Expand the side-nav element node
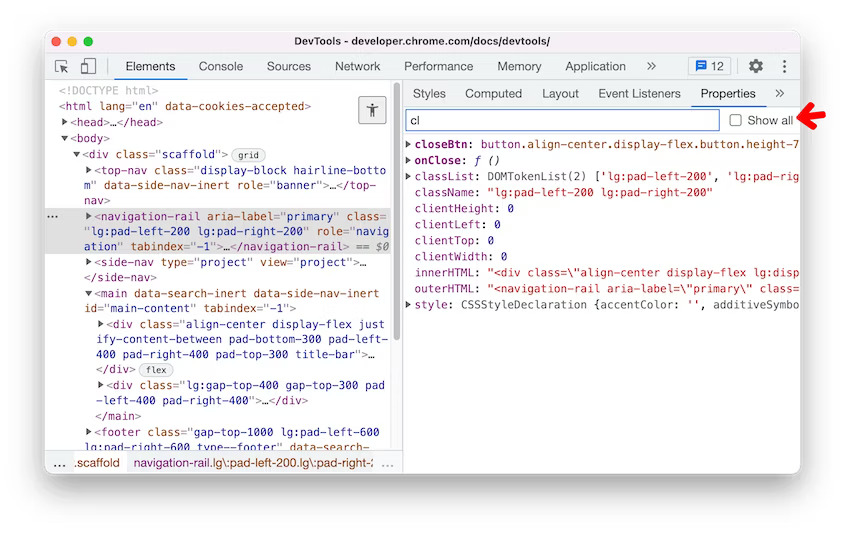Screen dimensions: 845x533 [88, 262]
